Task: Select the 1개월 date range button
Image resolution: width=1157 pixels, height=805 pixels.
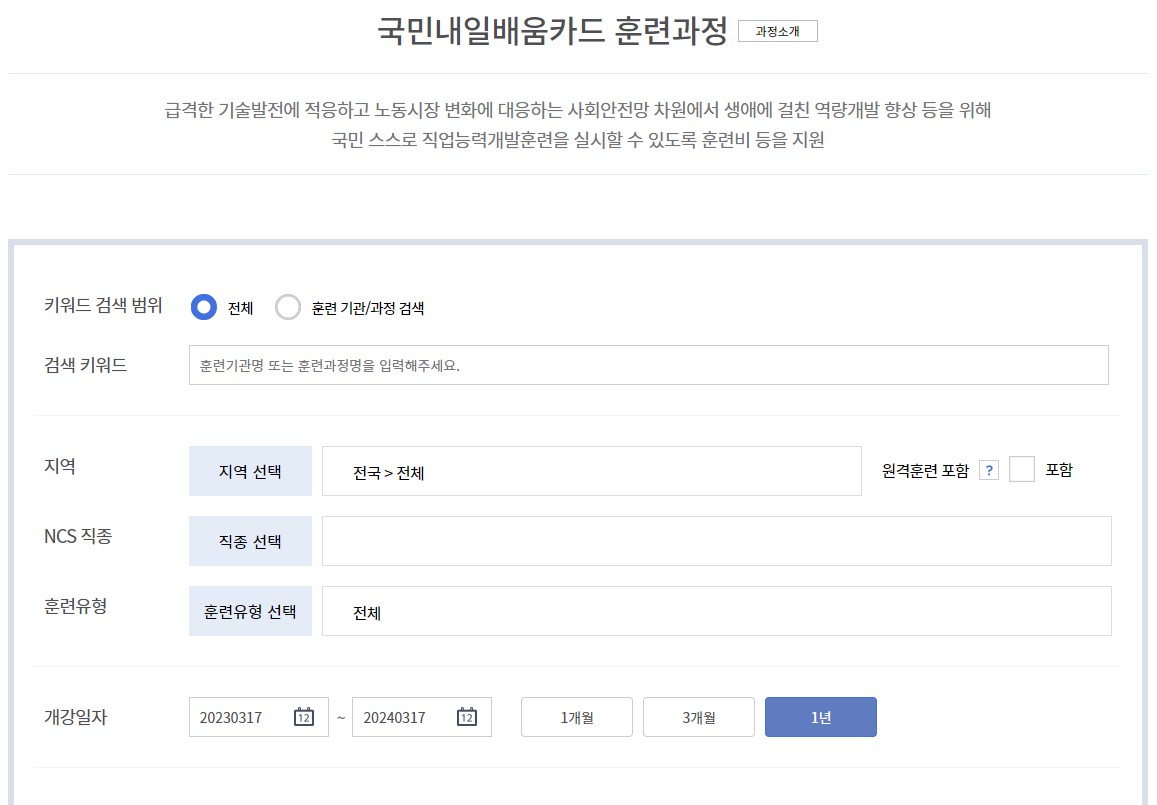Action: 576,716
